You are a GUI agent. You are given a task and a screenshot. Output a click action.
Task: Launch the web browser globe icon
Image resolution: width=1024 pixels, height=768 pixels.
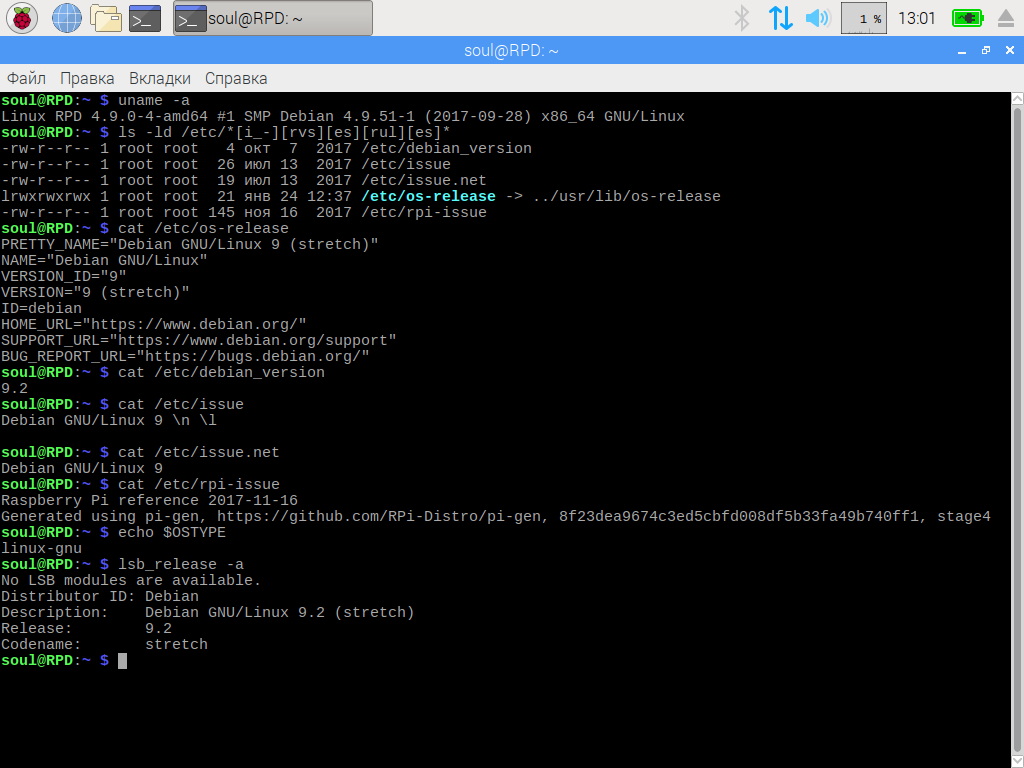[x=67, y=18]
